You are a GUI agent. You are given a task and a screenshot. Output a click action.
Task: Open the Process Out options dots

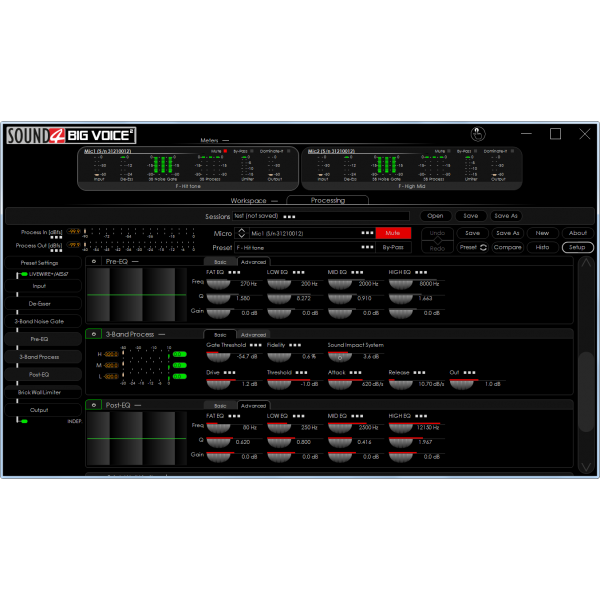(x=56, y=251)
